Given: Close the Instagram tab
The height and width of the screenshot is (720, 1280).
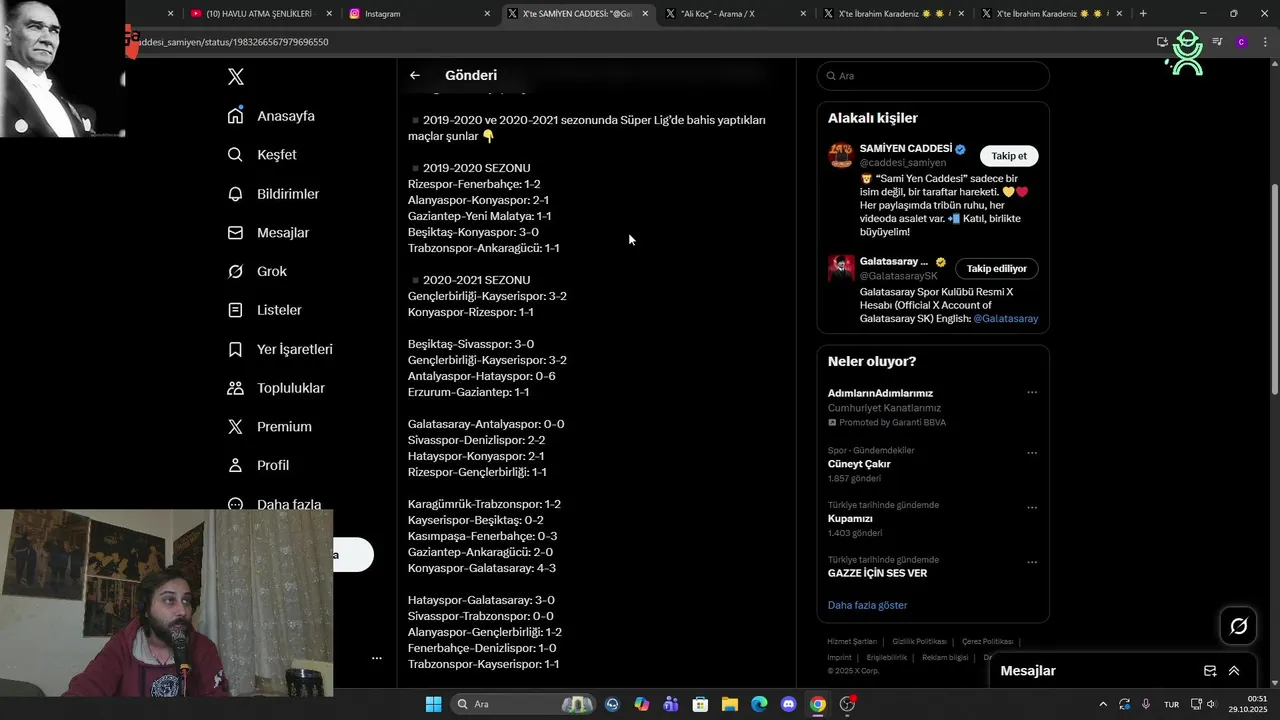Looking at the screenshot, I should click(487, 14).
